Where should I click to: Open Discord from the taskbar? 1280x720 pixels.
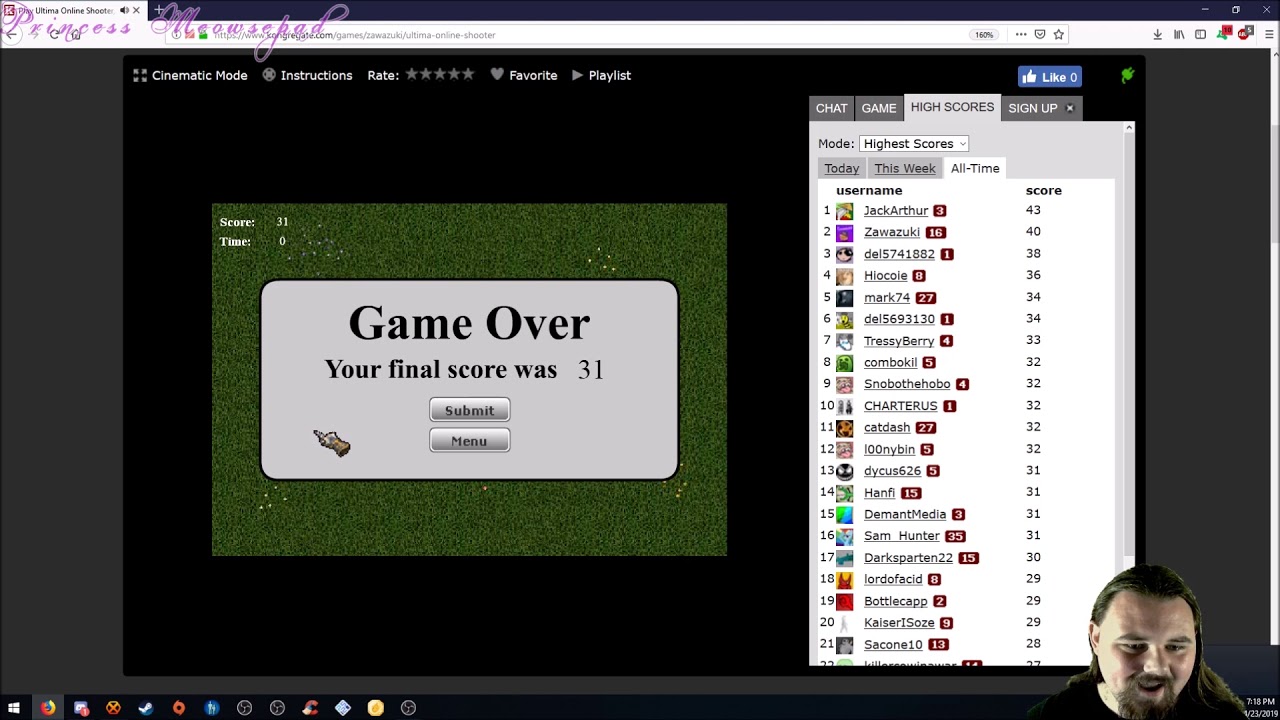[x=81, y=707]
